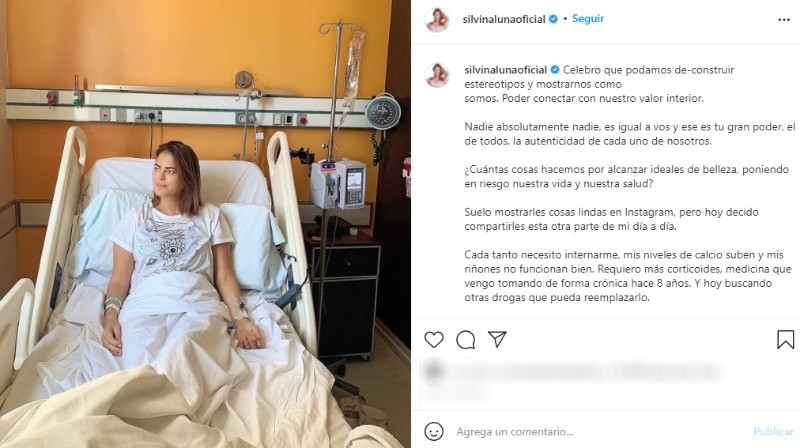Screen dimensions: 800x448
Task: Share post with paper plane icon
Action: [x=497, y=339]
